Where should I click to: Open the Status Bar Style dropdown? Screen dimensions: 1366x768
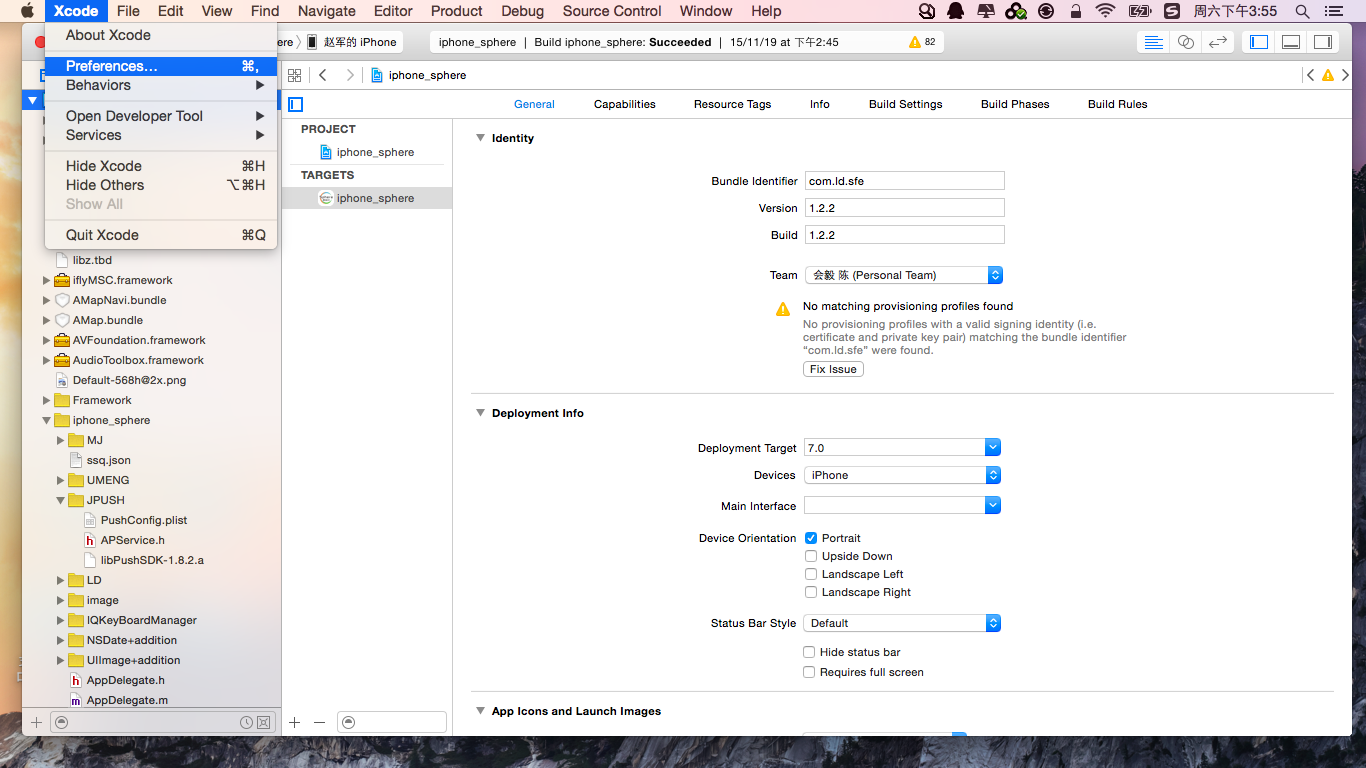click(902, 623)
